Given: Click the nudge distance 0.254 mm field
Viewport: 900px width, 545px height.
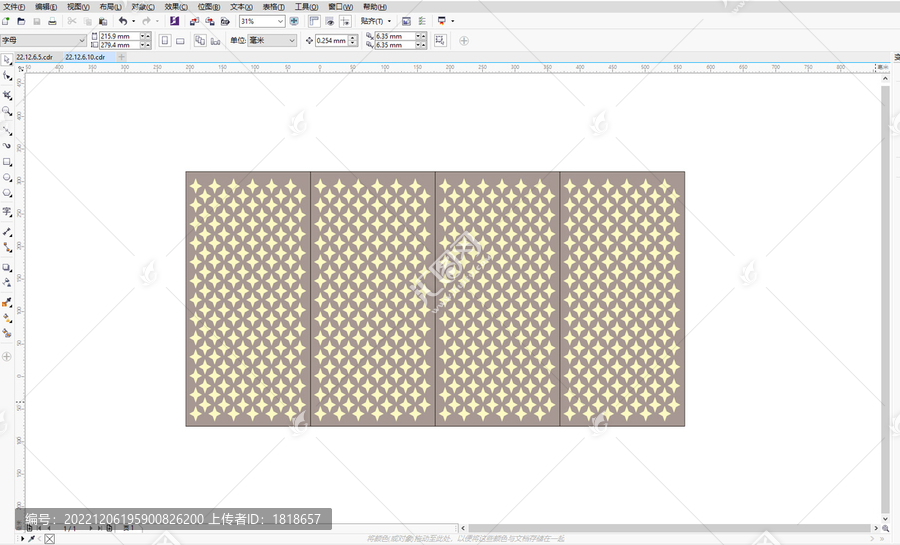Looking at the screenshot, I should click(331, 41).
